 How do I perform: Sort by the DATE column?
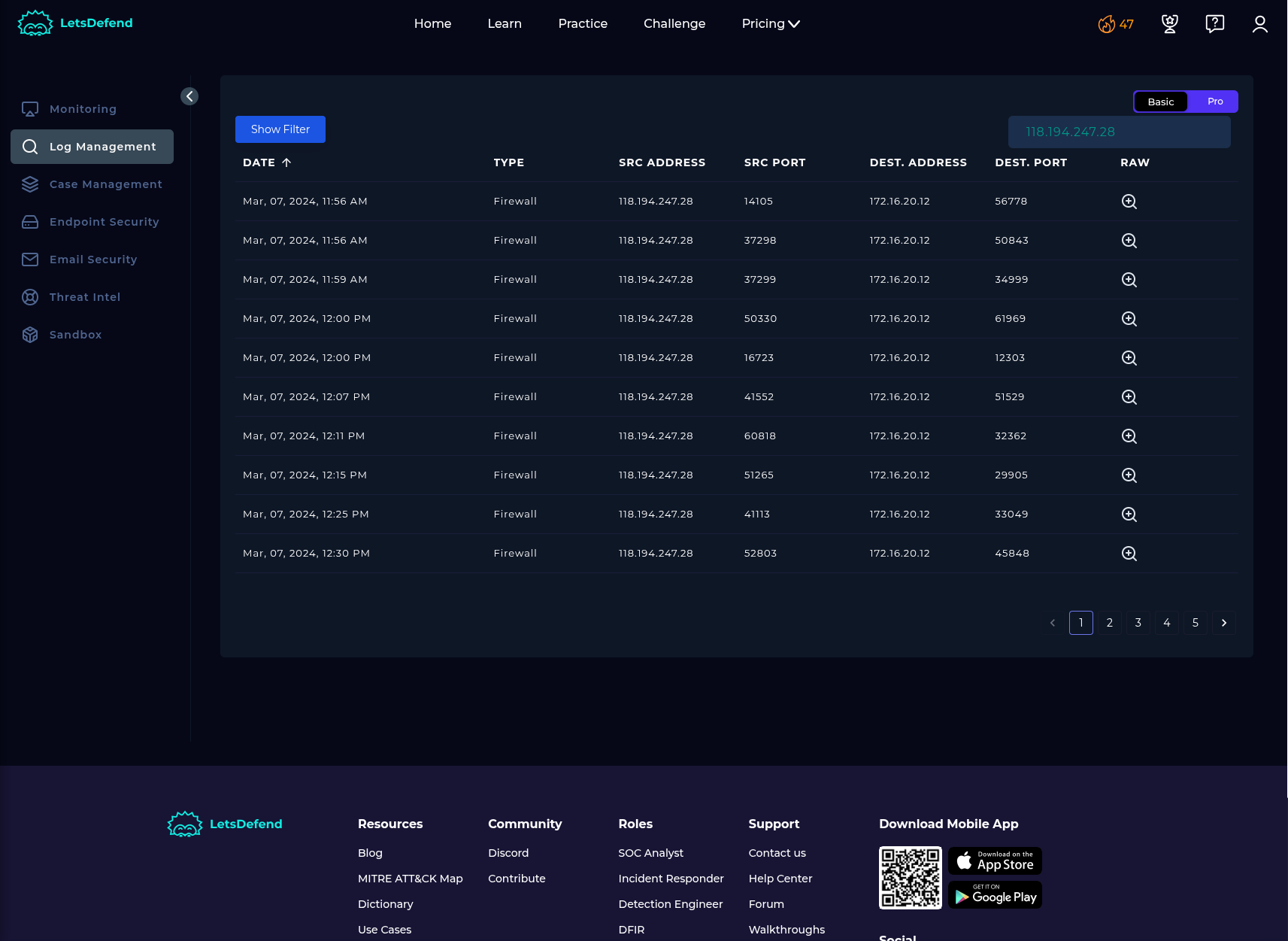(267, 162)
